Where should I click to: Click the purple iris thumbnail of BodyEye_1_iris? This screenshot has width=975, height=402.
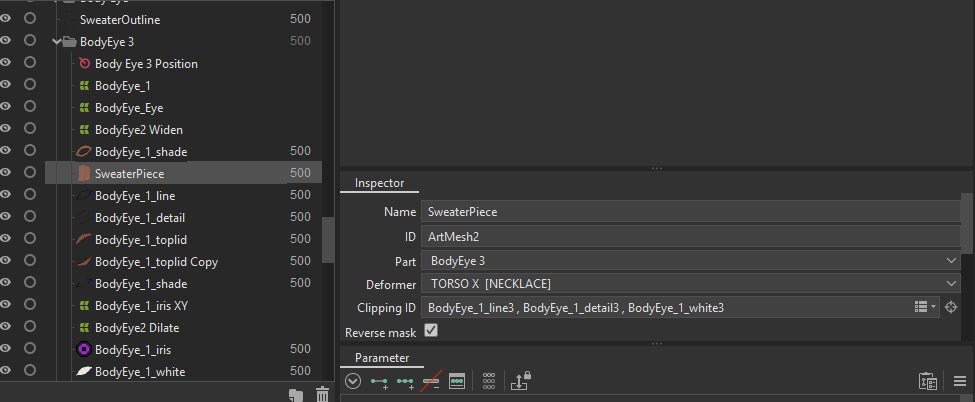coord(84,350)
